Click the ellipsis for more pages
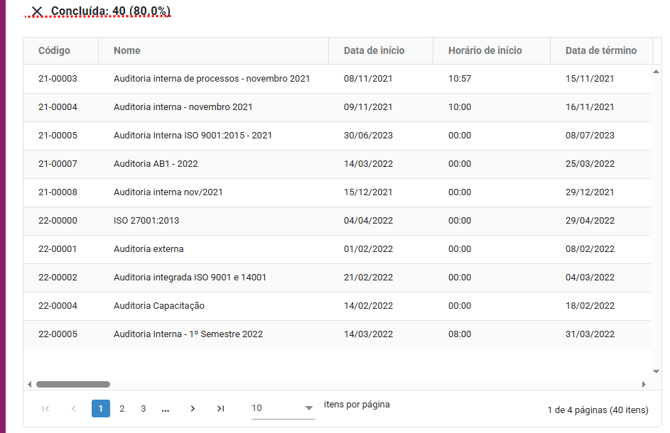The width and height of the screenshot is (670, 433). tap(165, 408)
